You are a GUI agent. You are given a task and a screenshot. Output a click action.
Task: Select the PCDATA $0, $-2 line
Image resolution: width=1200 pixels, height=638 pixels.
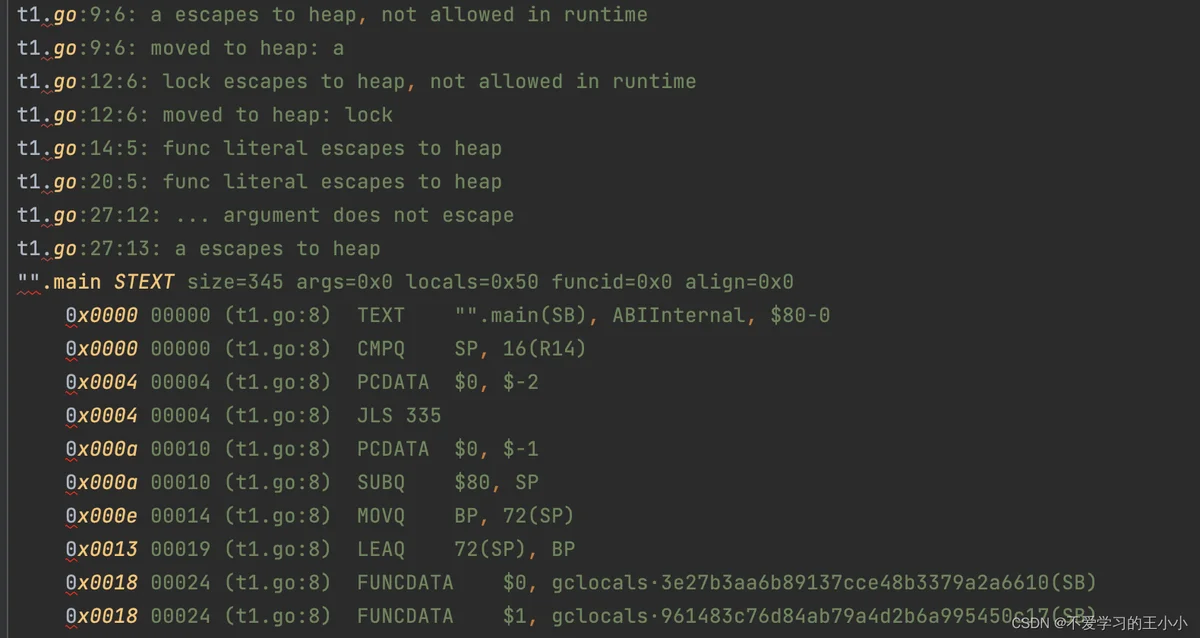tap(302, 382)
